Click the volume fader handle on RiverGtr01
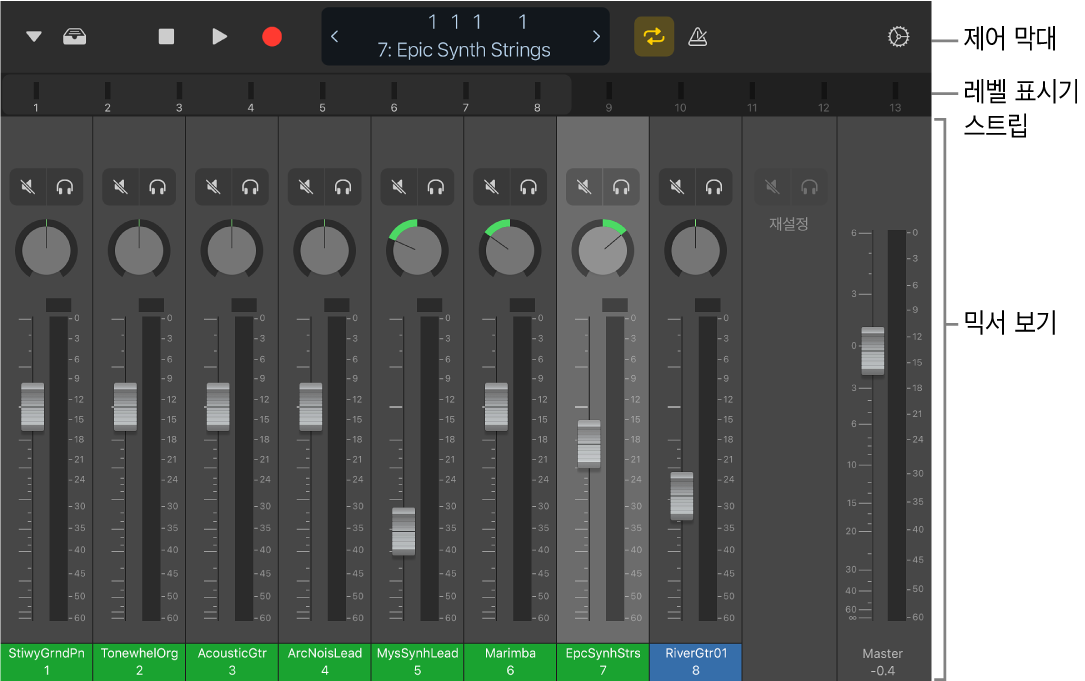1085x681 pixels. tap(682, 496)
